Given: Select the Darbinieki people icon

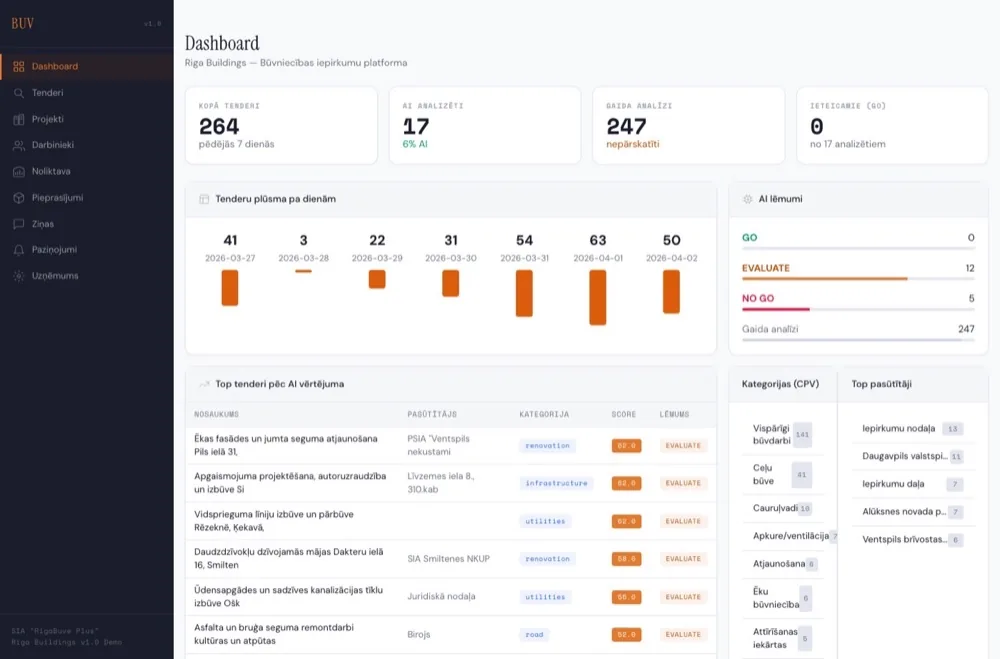Looking at the screenshot, I should [18, 145].
